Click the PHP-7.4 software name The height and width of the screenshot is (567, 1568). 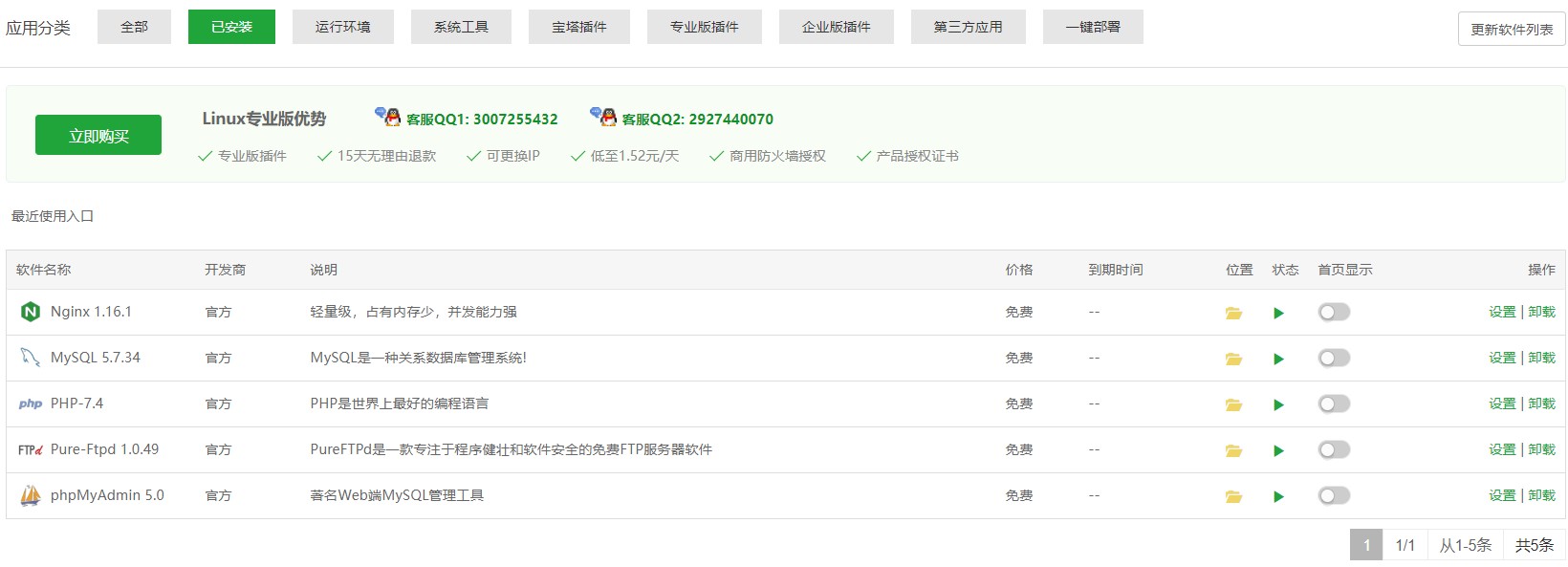[x=76, y=403]
